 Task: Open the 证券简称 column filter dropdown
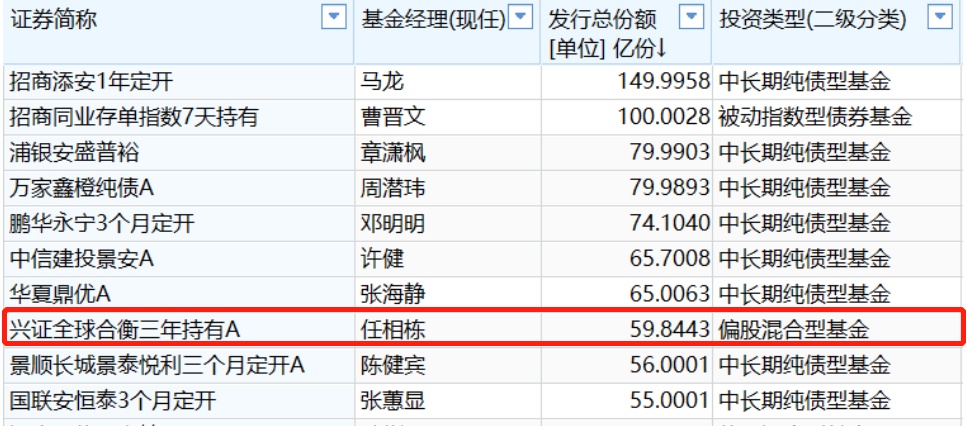pos(334,17)
